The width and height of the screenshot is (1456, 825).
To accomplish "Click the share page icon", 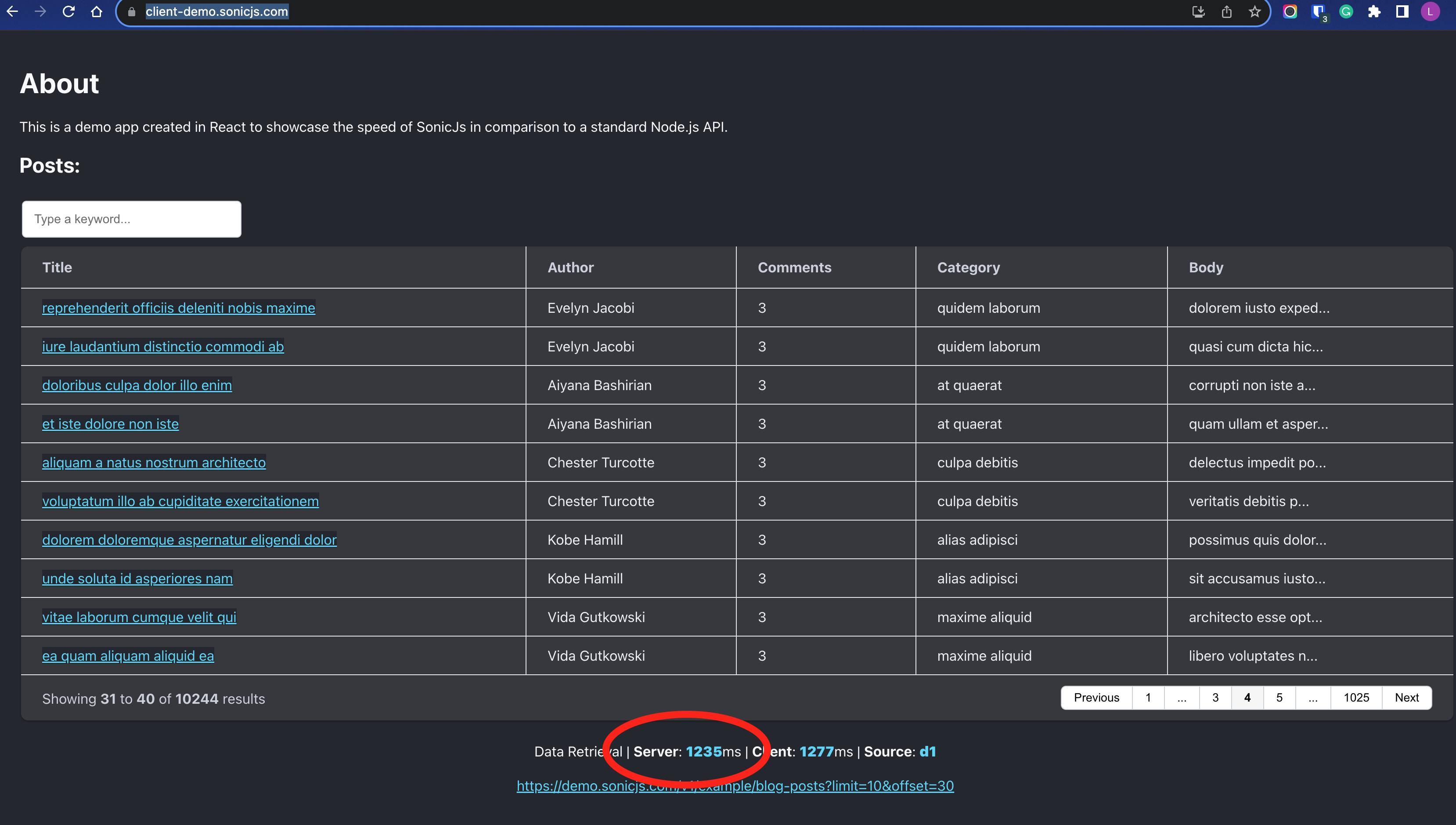I will pos(1227,12).
